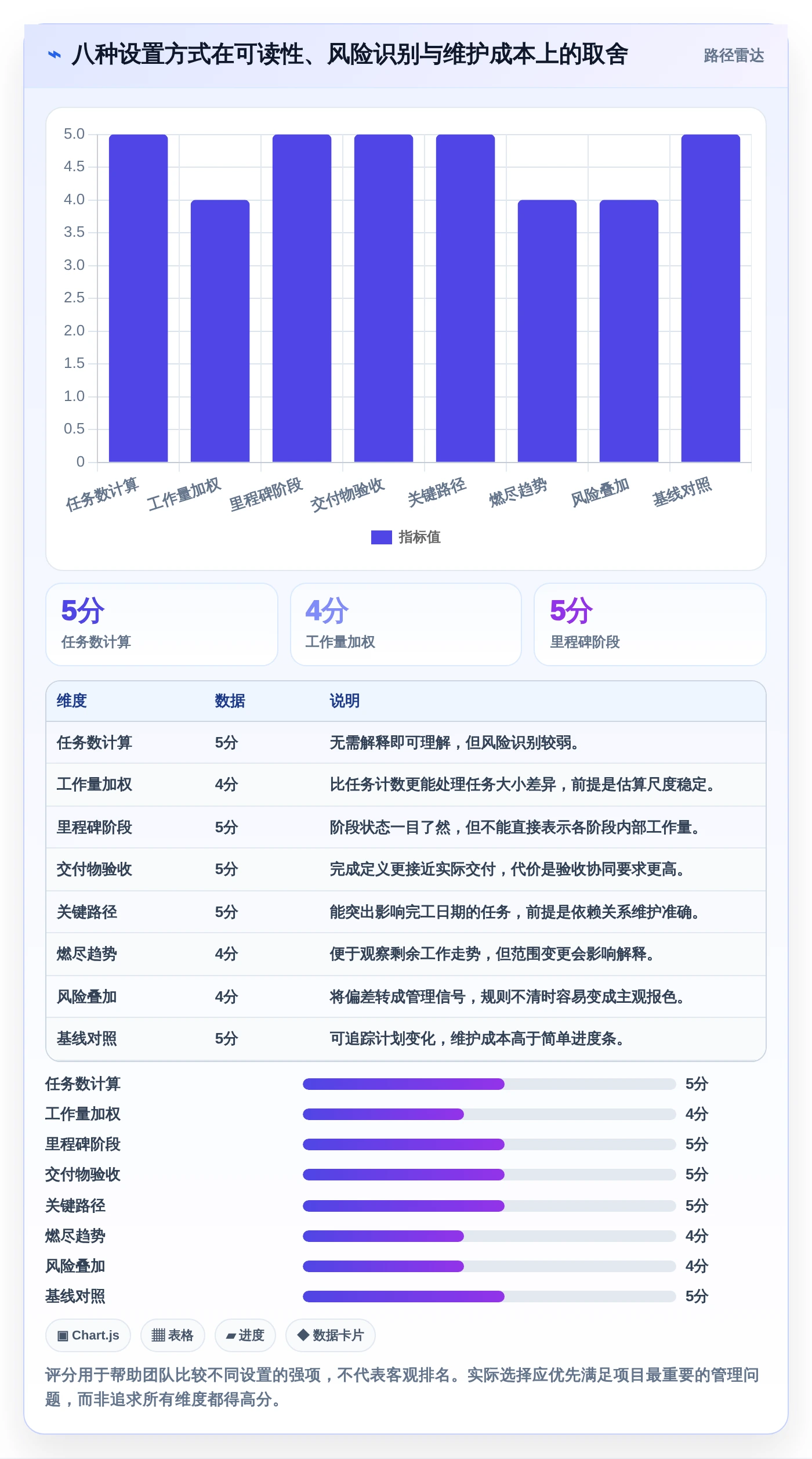Click the 基线对照 progress bar
The width and height of the screenshot is (812, 1459).
[489, 1297]
